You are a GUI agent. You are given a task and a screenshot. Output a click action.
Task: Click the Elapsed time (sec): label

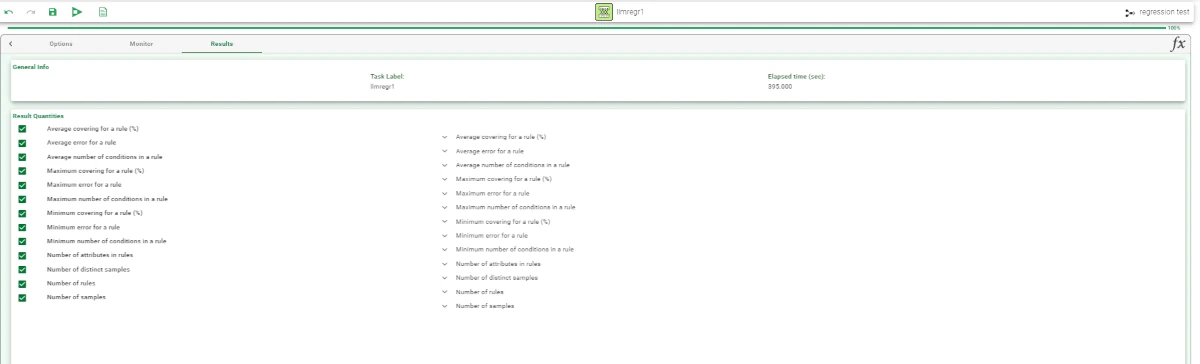tap(797, 76)
